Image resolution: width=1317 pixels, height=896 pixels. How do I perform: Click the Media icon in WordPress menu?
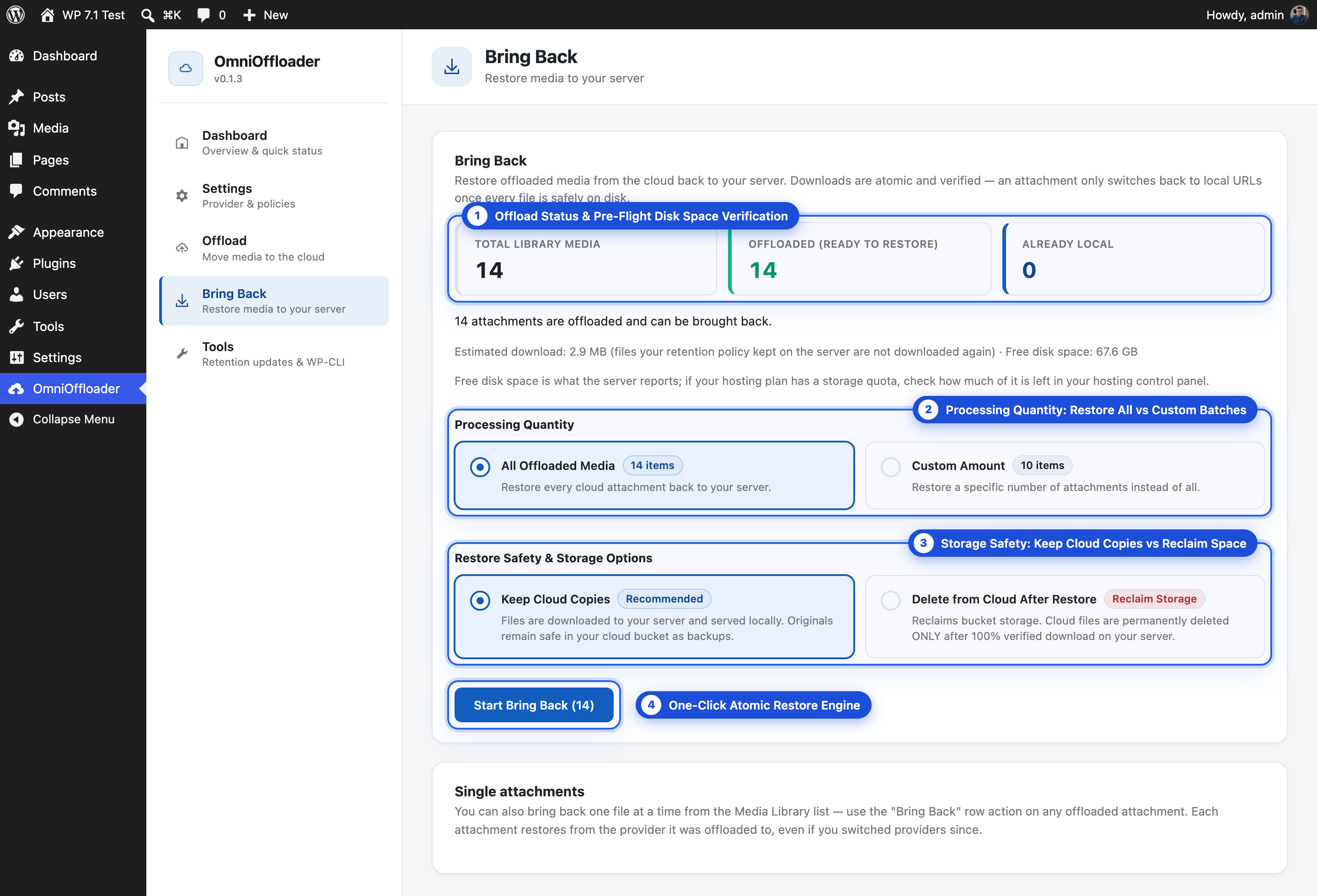[x=16, y=128]
